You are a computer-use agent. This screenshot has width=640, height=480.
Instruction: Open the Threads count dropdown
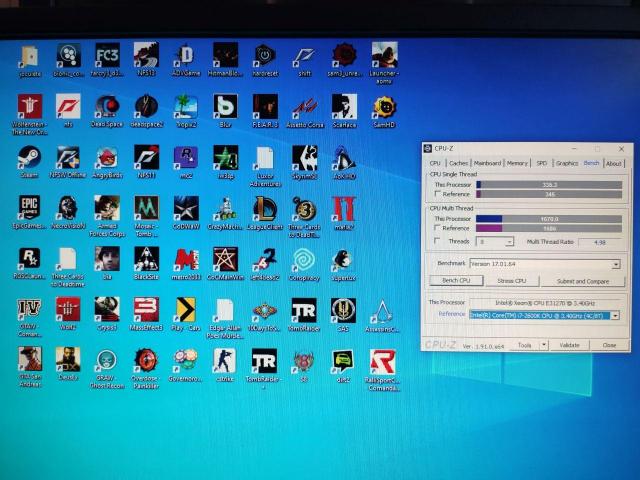pyautogui.click(x=509, y=242)
